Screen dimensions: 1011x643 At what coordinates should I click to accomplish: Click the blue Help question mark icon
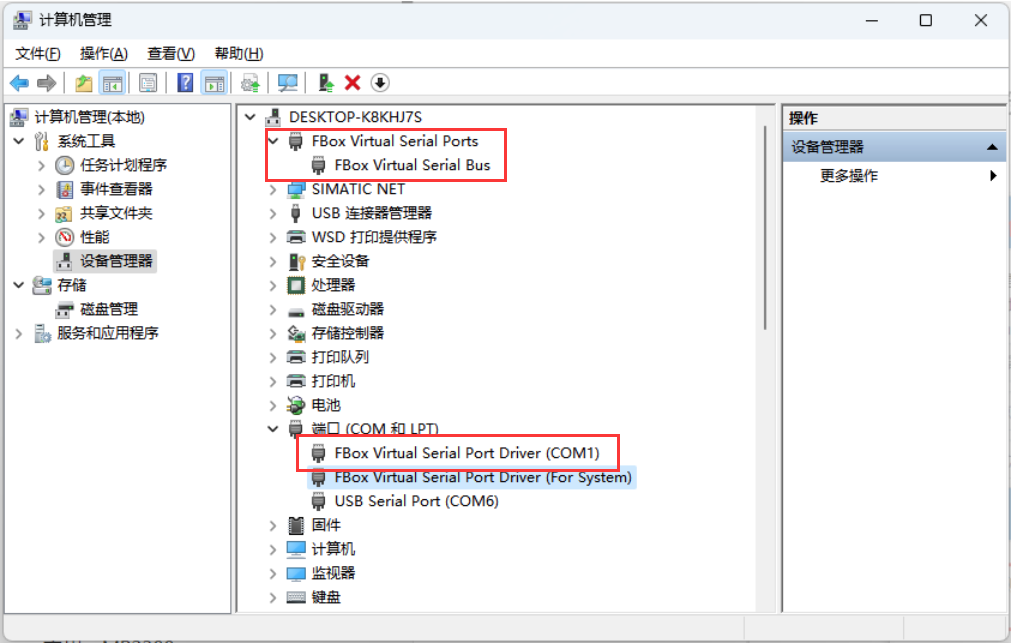point(185,83)
